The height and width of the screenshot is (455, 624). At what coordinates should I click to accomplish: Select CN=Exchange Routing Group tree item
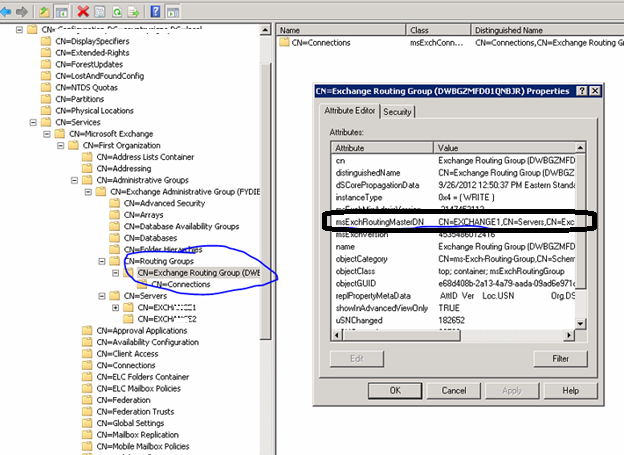pyautogui.click(x=198, y=273)
